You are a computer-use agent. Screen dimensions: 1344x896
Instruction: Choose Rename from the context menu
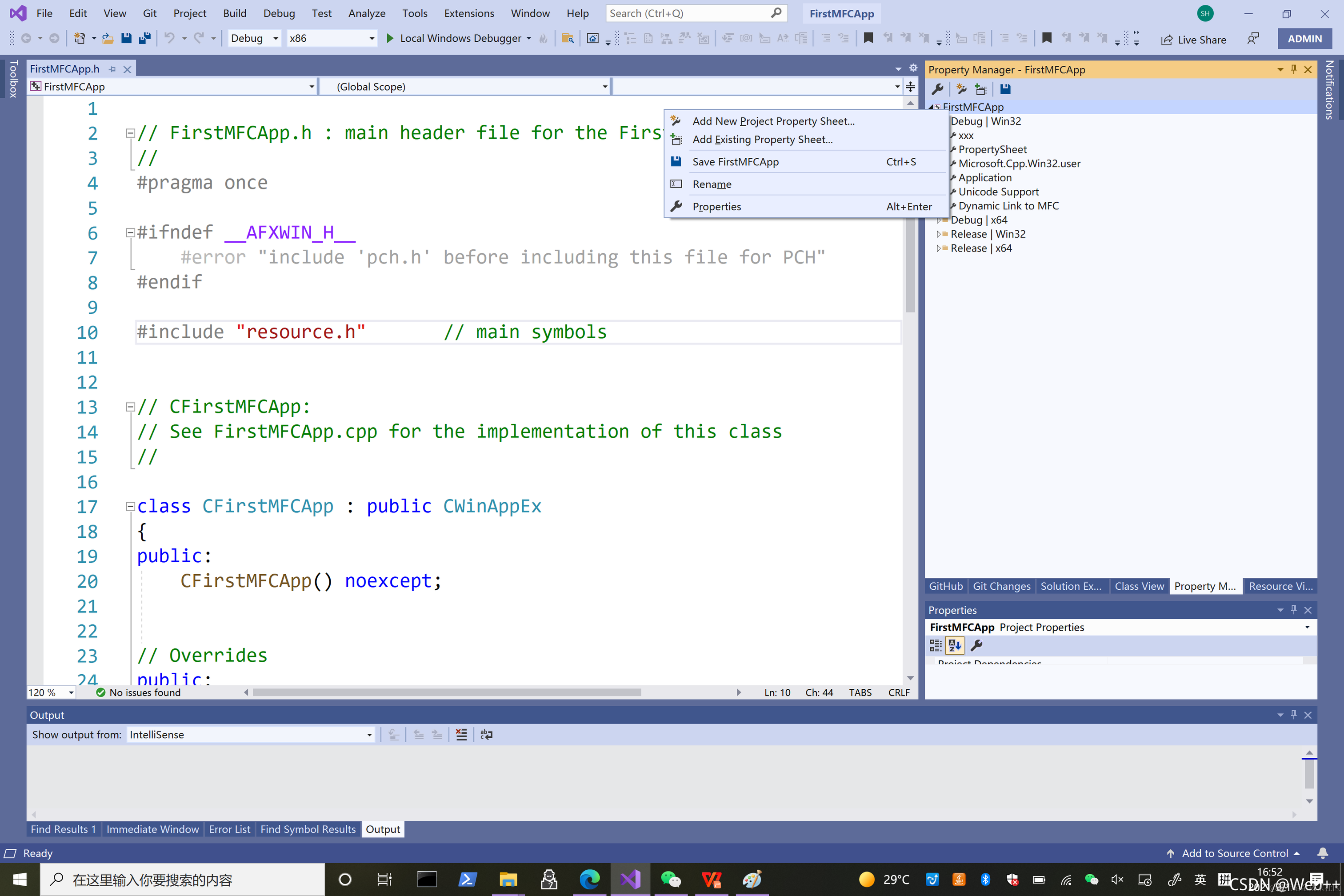(x=712, y=184)
